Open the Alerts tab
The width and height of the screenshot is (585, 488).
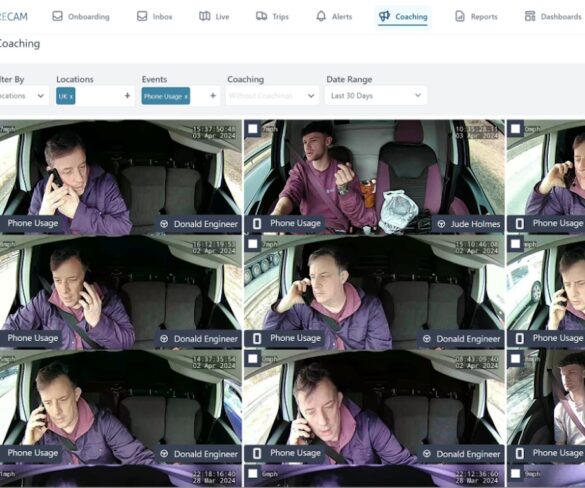(x=334, y=16)
